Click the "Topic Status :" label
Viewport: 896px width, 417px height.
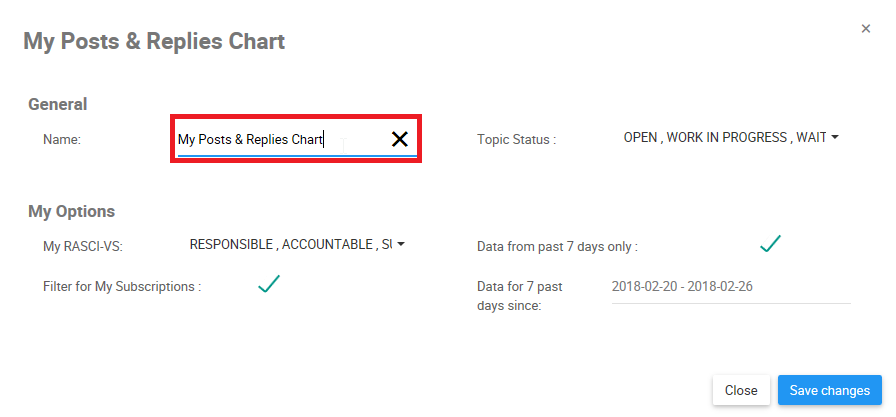pos(516,140)
